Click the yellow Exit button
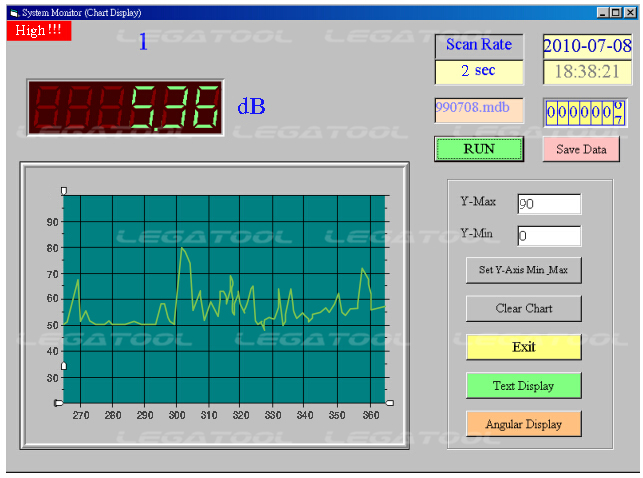This screenshot has height=478, width=643. 524,347
